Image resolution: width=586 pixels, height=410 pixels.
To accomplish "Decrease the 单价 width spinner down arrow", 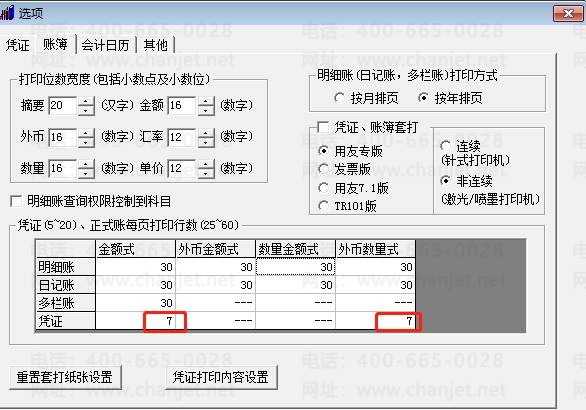I will pos(206,174).
